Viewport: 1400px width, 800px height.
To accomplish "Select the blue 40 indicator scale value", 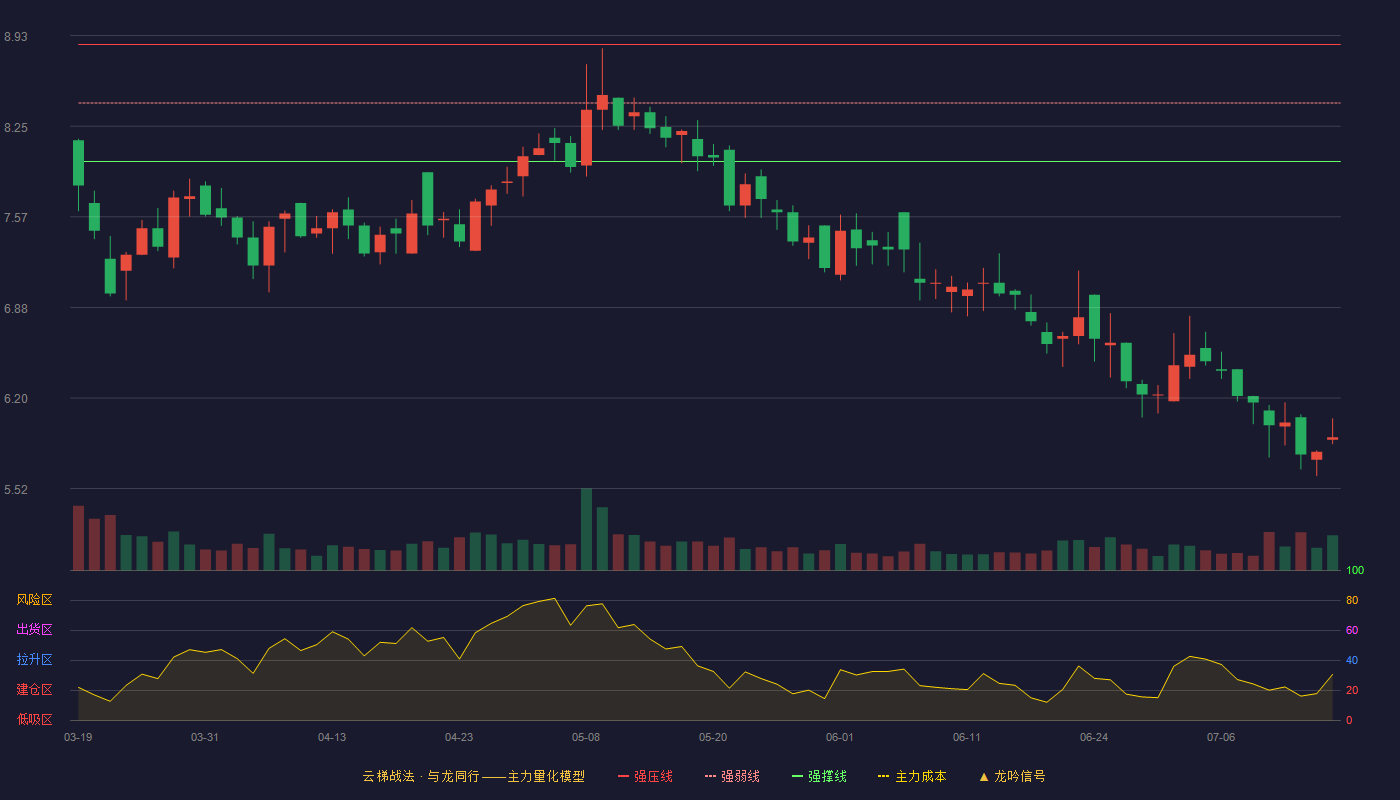I will pos(1352,661).
